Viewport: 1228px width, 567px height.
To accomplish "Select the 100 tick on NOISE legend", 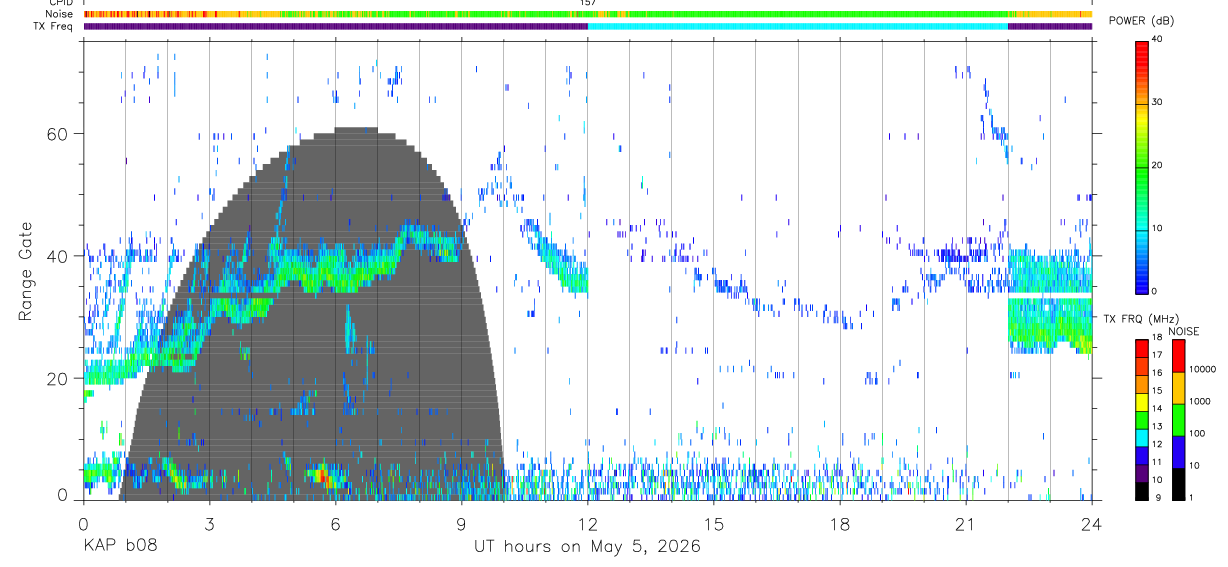I will pyautogui.click(x=1198, y=433).
